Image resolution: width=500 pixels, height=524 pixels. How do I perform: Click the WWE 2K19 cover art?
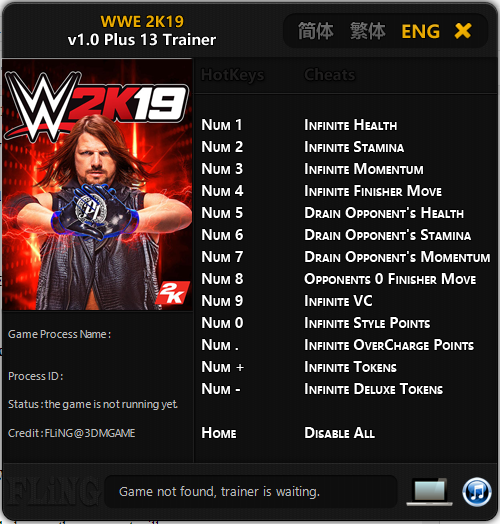(x=97, y=185)
